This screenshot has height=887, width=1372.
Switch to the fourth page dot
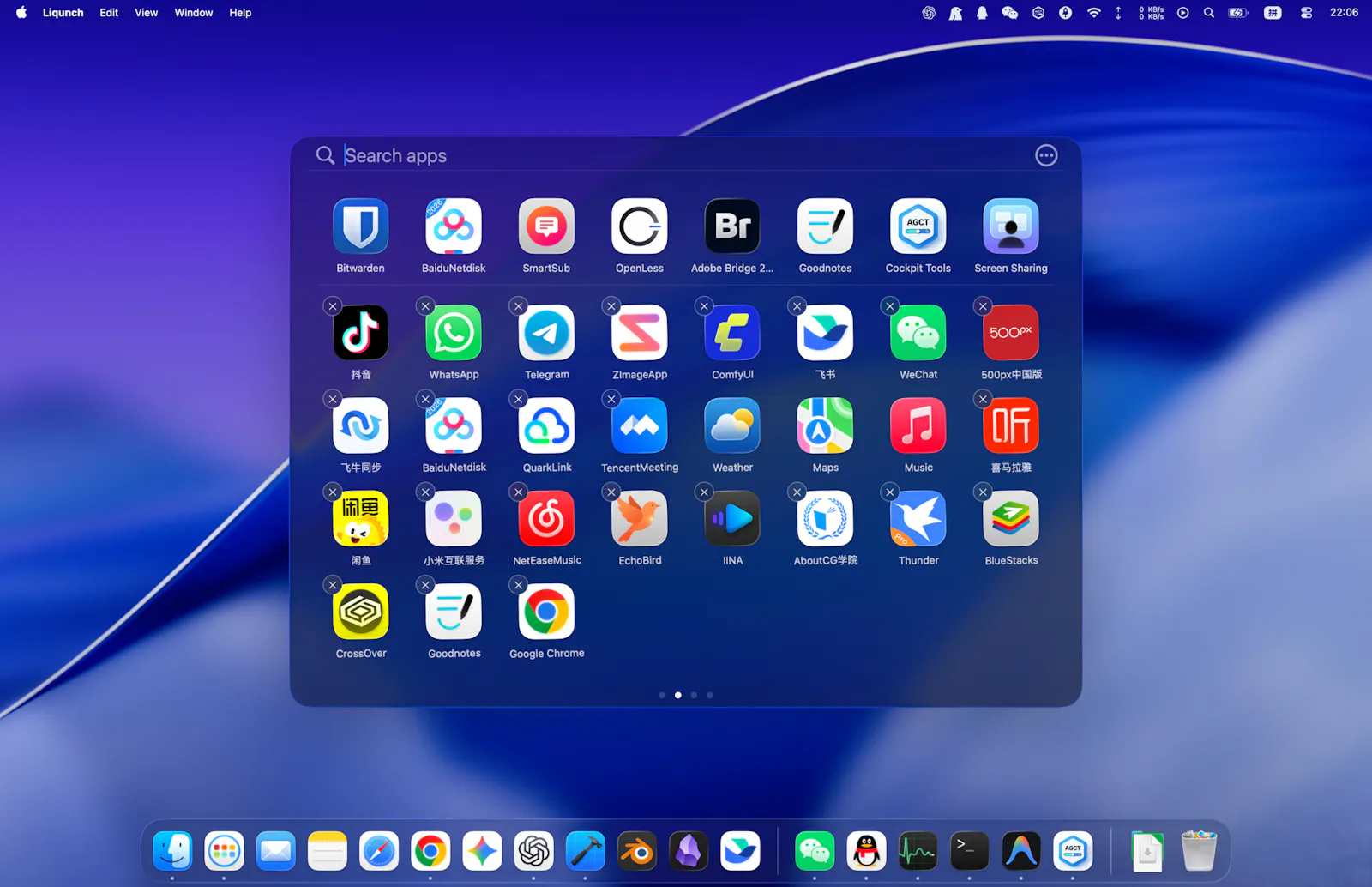click(x=710, y=695)
